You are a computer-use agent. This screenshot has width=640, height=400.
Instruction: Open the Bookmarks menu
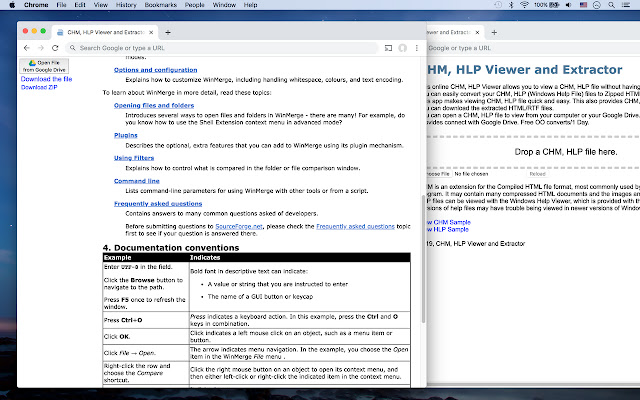tap(160, 5)
